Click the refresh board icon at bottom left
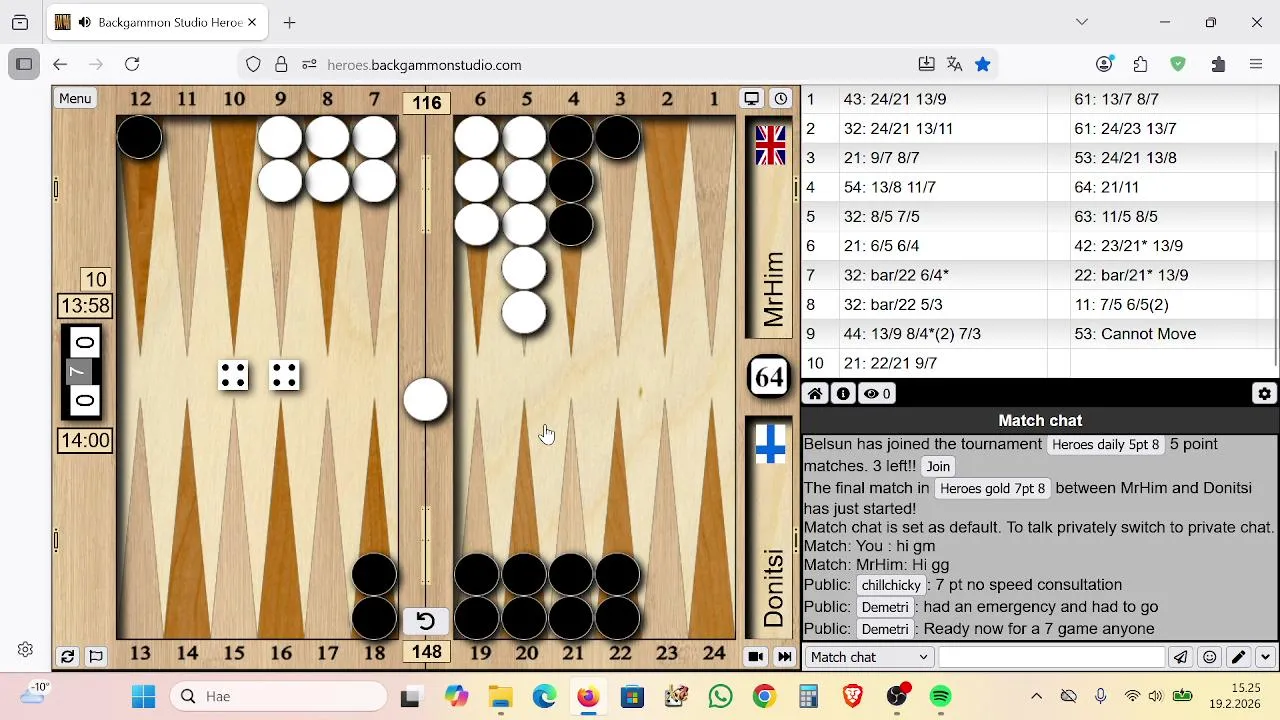The image size is (1280, 720). pyautogui.click(x=67, y=657)
